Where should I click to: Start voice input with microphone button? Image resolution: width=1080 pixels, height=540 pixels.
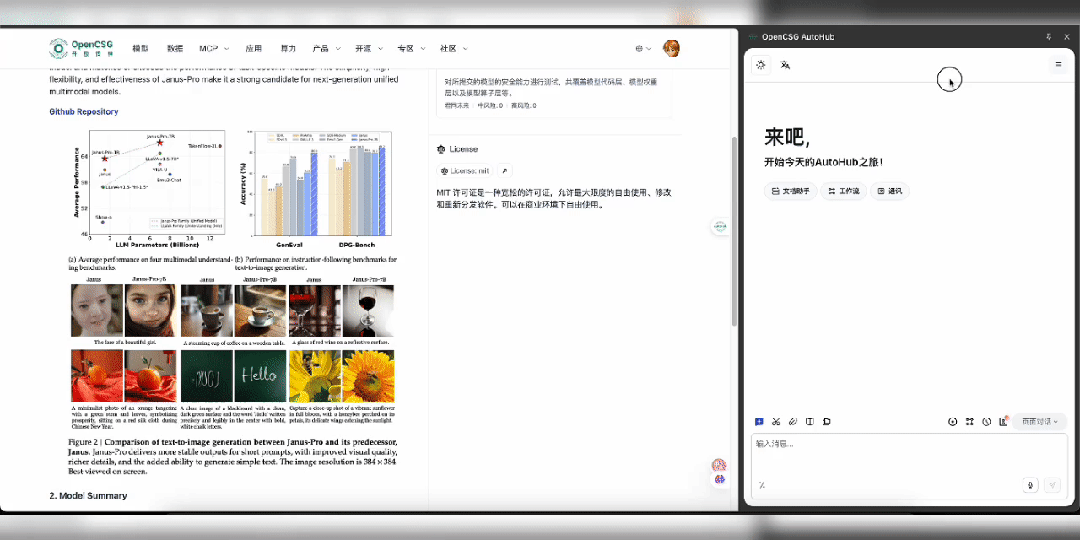click(x=1030, y=485)
